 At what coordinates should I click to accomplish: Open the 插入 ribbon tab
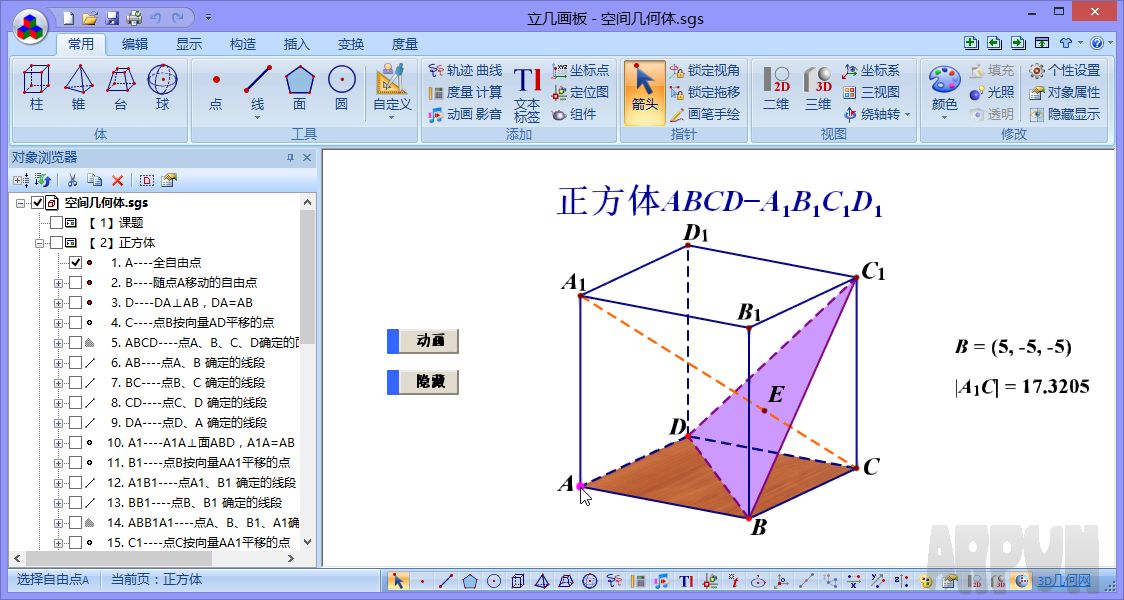click(x=299, y=42)
